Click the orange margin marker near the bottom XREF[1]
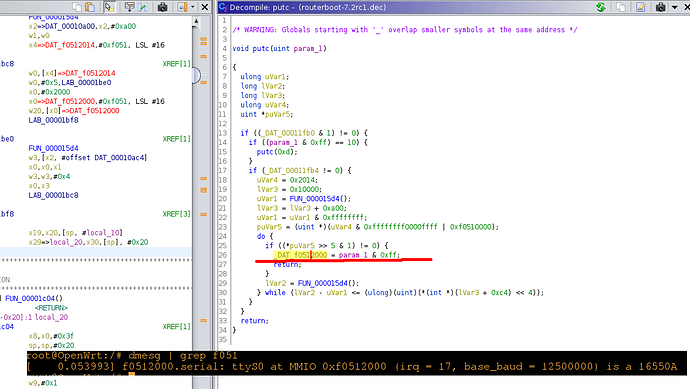The height and width of the screenshot is (389, 690). pyautogui.click(x=204, y=320)
